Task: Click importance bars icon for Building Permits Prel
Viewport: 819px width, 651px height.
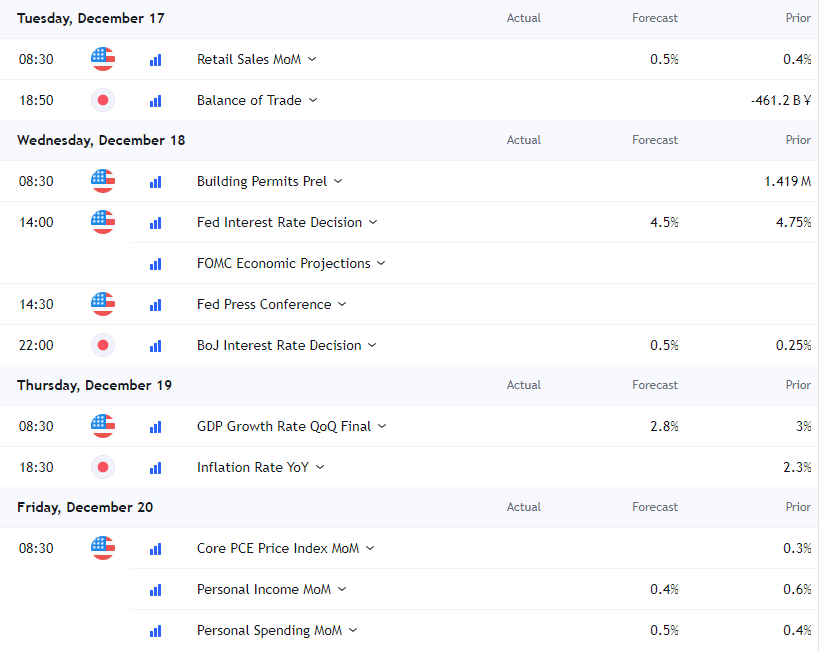Action: (x=155, y=182)
